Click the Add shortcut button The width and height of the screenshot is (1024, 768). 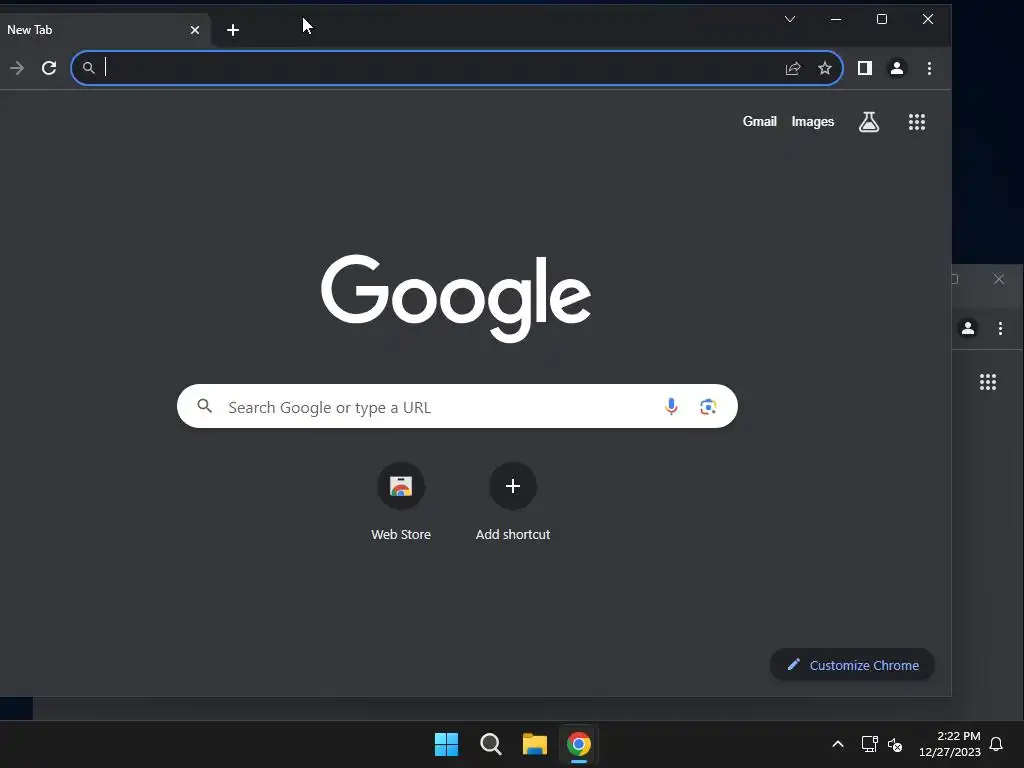pyautogui.click(x=513, y=502)
